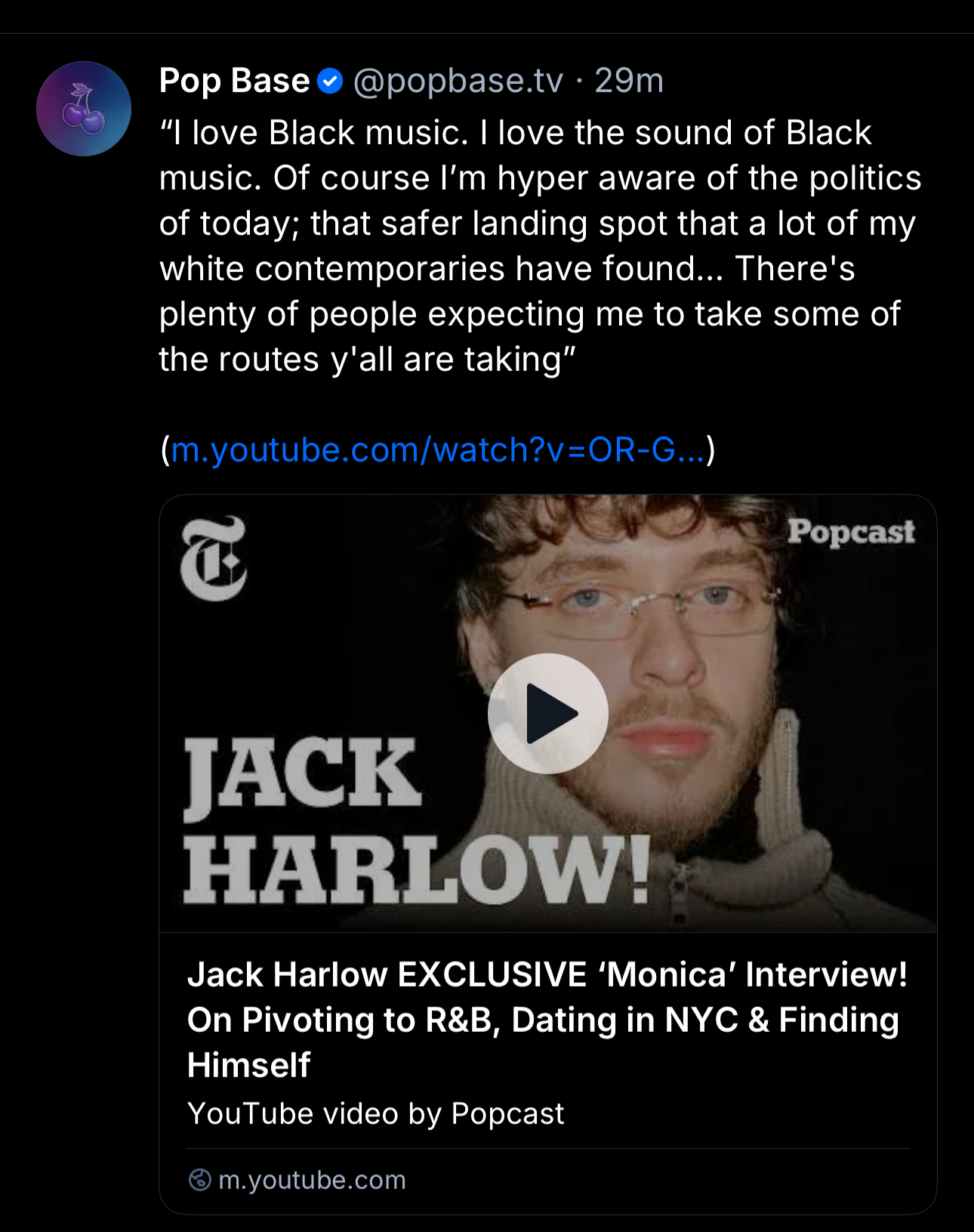Image resolution: width=974 pixels, height=1232 pixels.
Task: Click the "Himself" title line
Action: point(248,1065)
